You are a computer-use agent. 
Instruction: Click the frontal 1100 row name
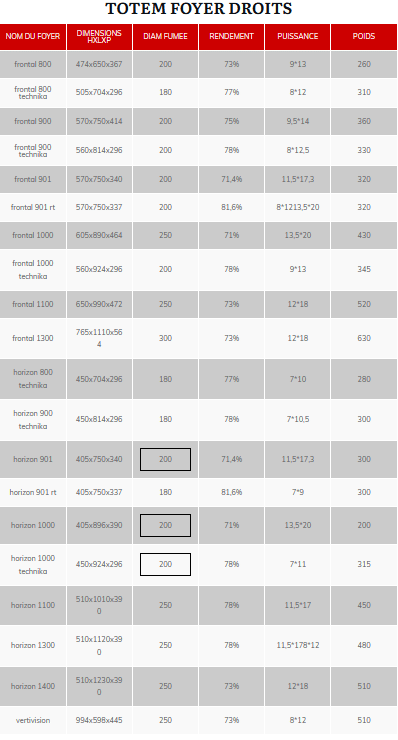coord(33,304)
